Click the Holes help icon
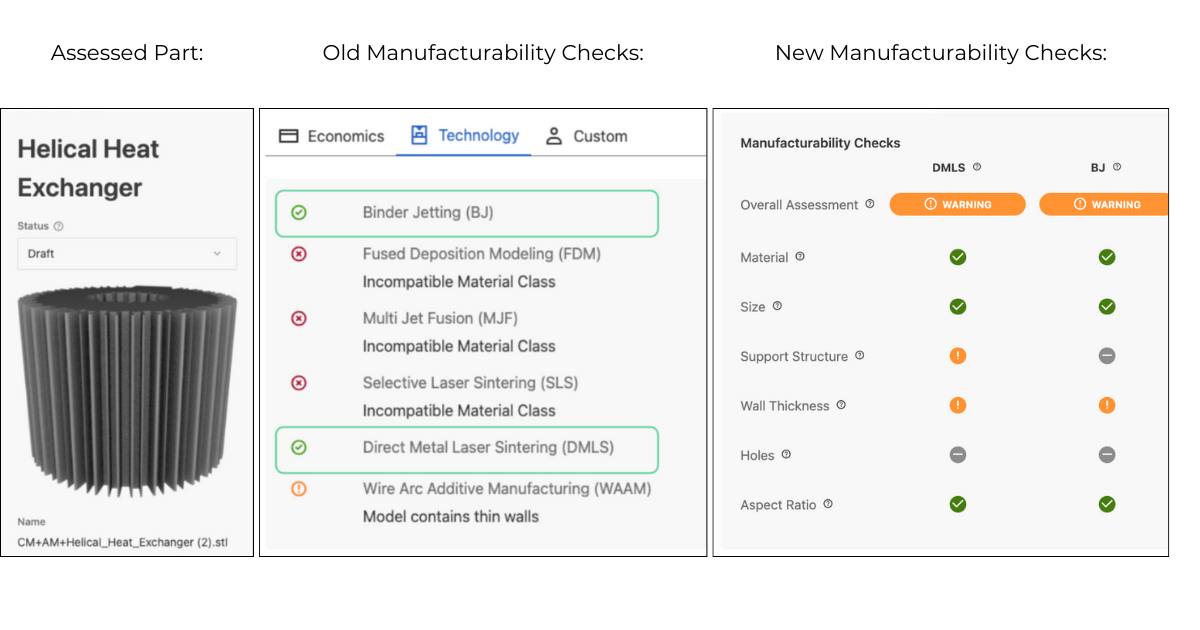The image size is (1200, 630). (786, 455)
